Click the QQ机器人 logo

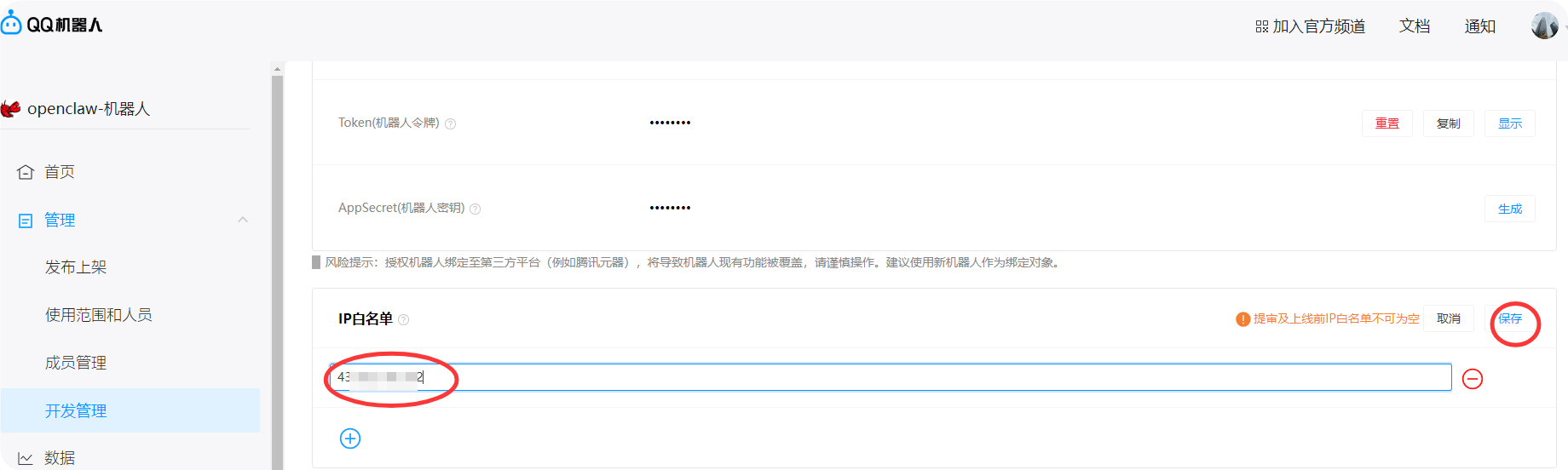pyautogui.click(x=51, y=24)
